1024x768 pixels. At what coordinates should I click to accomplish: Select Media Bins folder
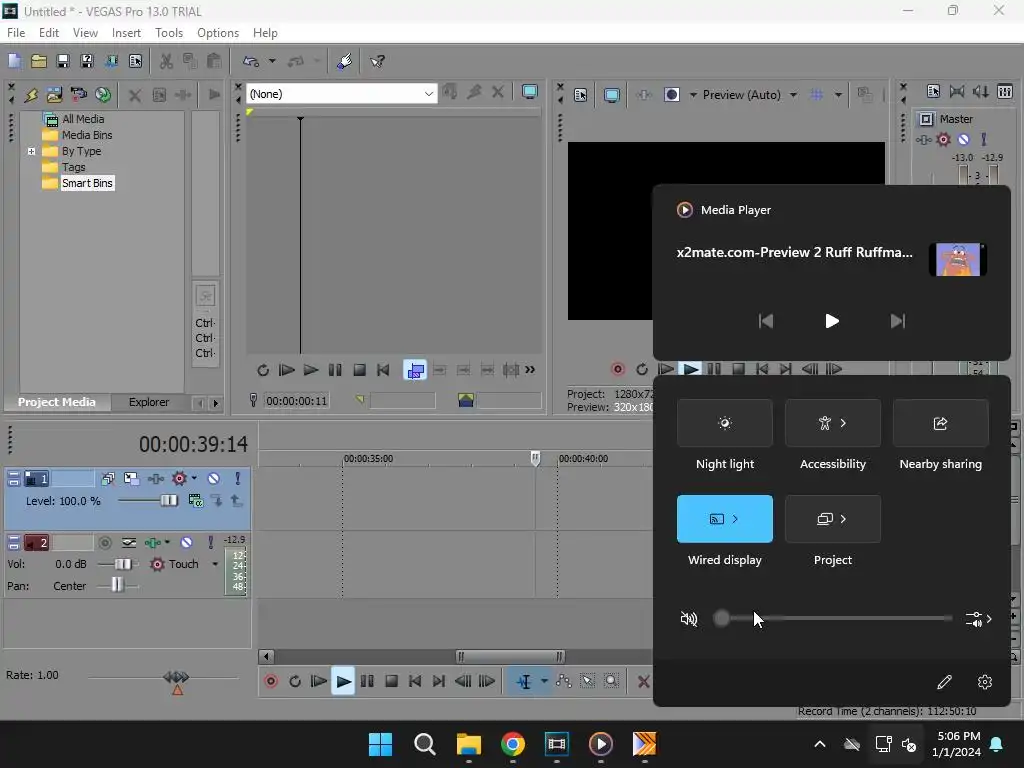pos(87,135)
